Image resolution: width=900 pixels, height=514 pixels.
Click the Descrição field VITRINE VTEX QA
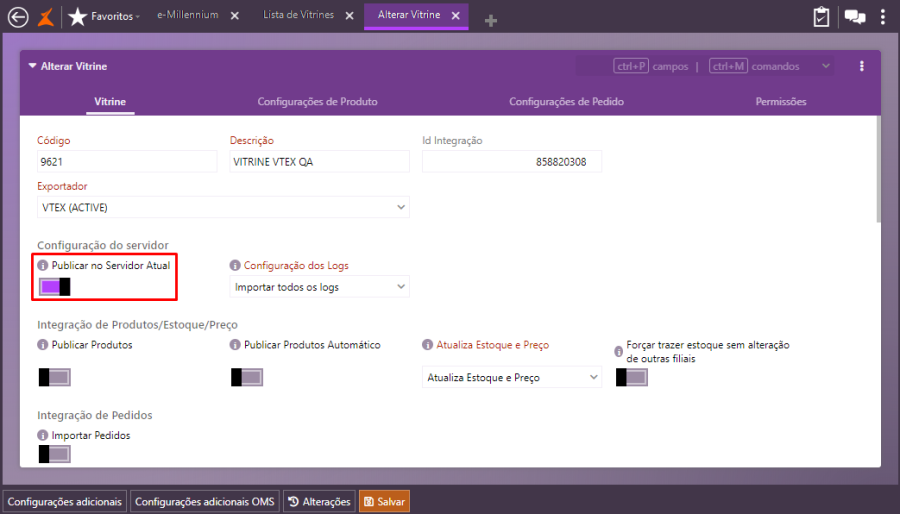point(319,162)
